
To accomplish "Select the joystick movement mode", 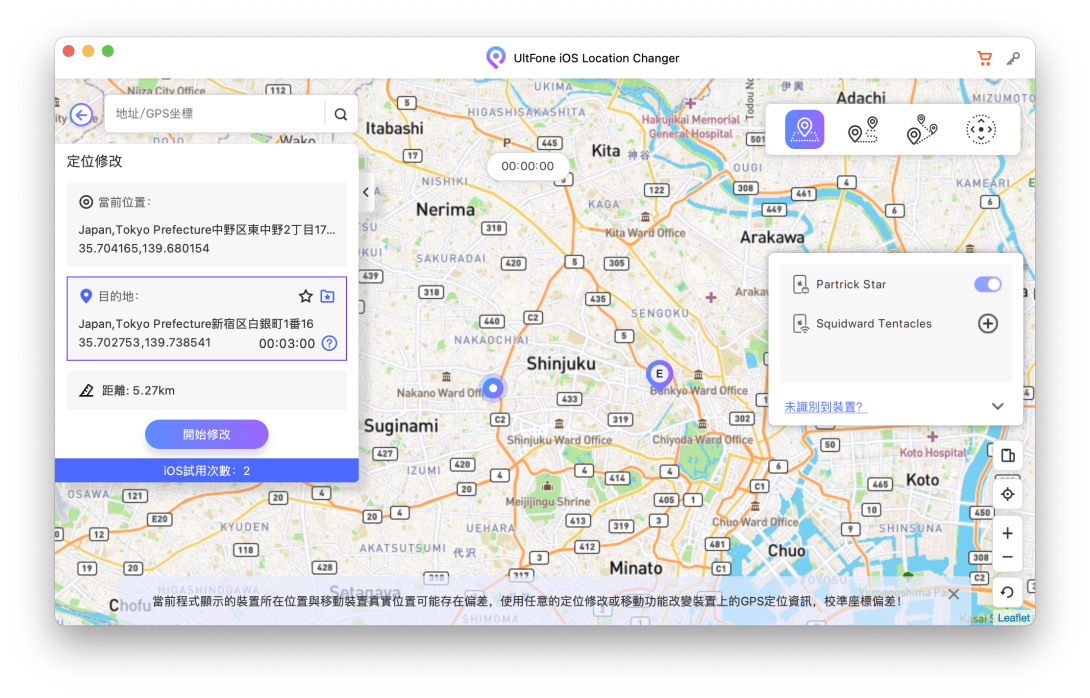I will click(x=981, y=130).
